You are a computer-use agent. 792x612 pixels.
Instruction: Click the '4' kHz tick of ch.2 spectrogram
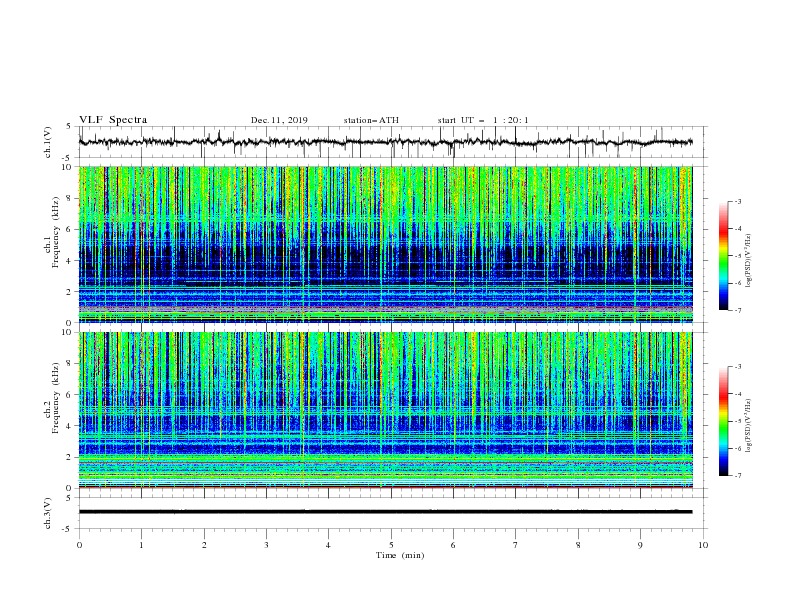(x=70, y=426)
